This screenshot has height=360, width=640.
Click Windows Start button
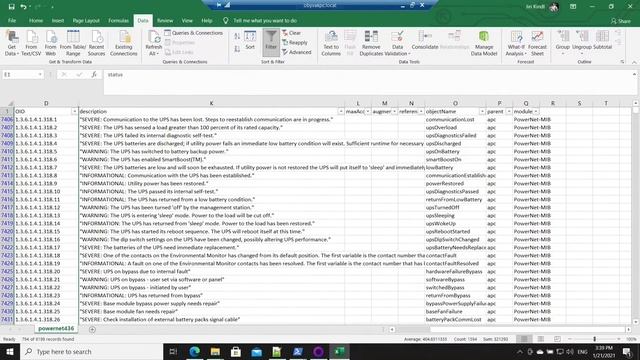click(x=9, y=351)
